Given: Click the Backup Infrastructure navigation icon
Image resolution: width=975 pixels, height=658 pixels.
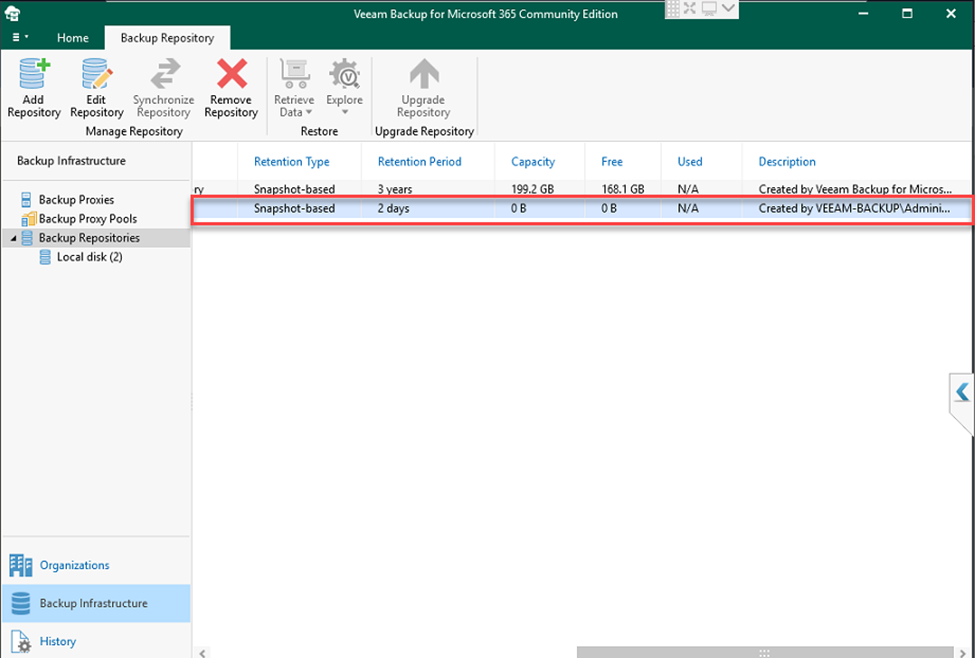Looking at the screenshot, I should (x=20, y=603).
